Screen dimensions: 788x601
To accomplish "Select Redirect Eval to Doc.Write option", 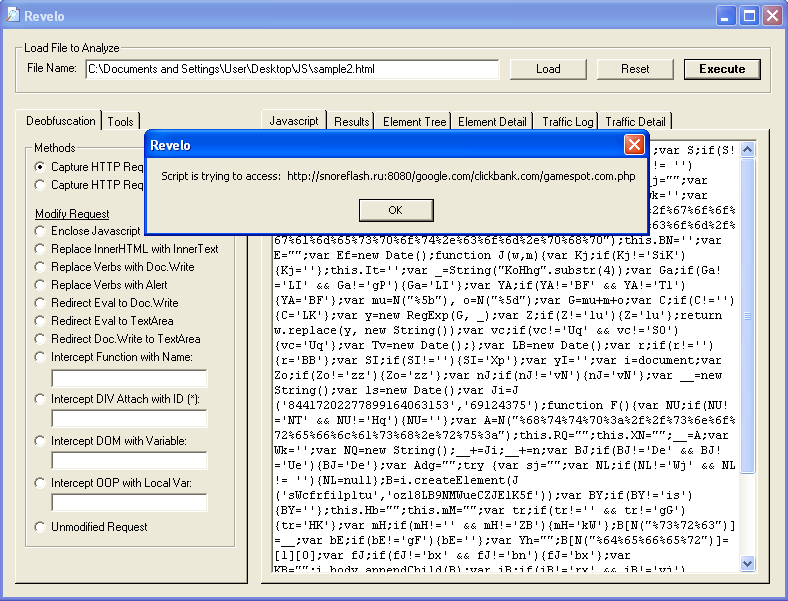I will (x=40, y=303).
